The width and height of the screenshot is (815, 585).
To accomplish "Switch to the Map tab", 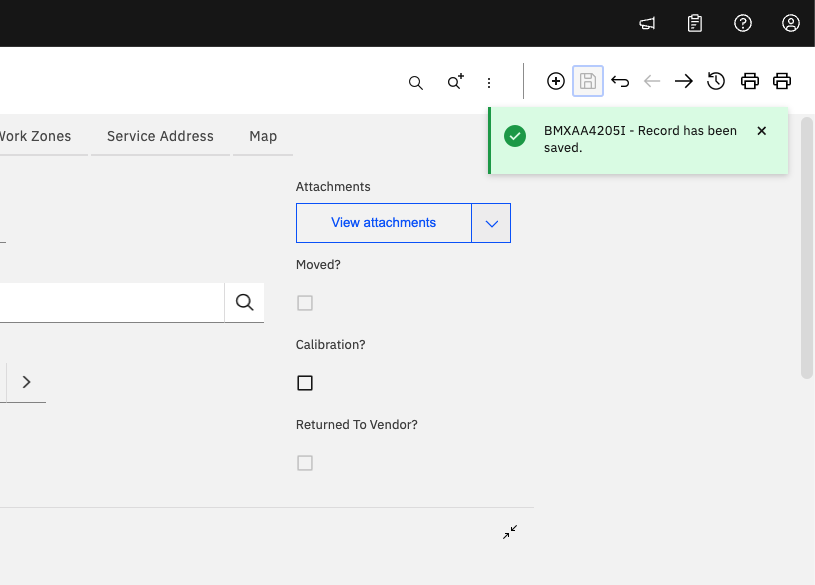I will coord(263,136).
